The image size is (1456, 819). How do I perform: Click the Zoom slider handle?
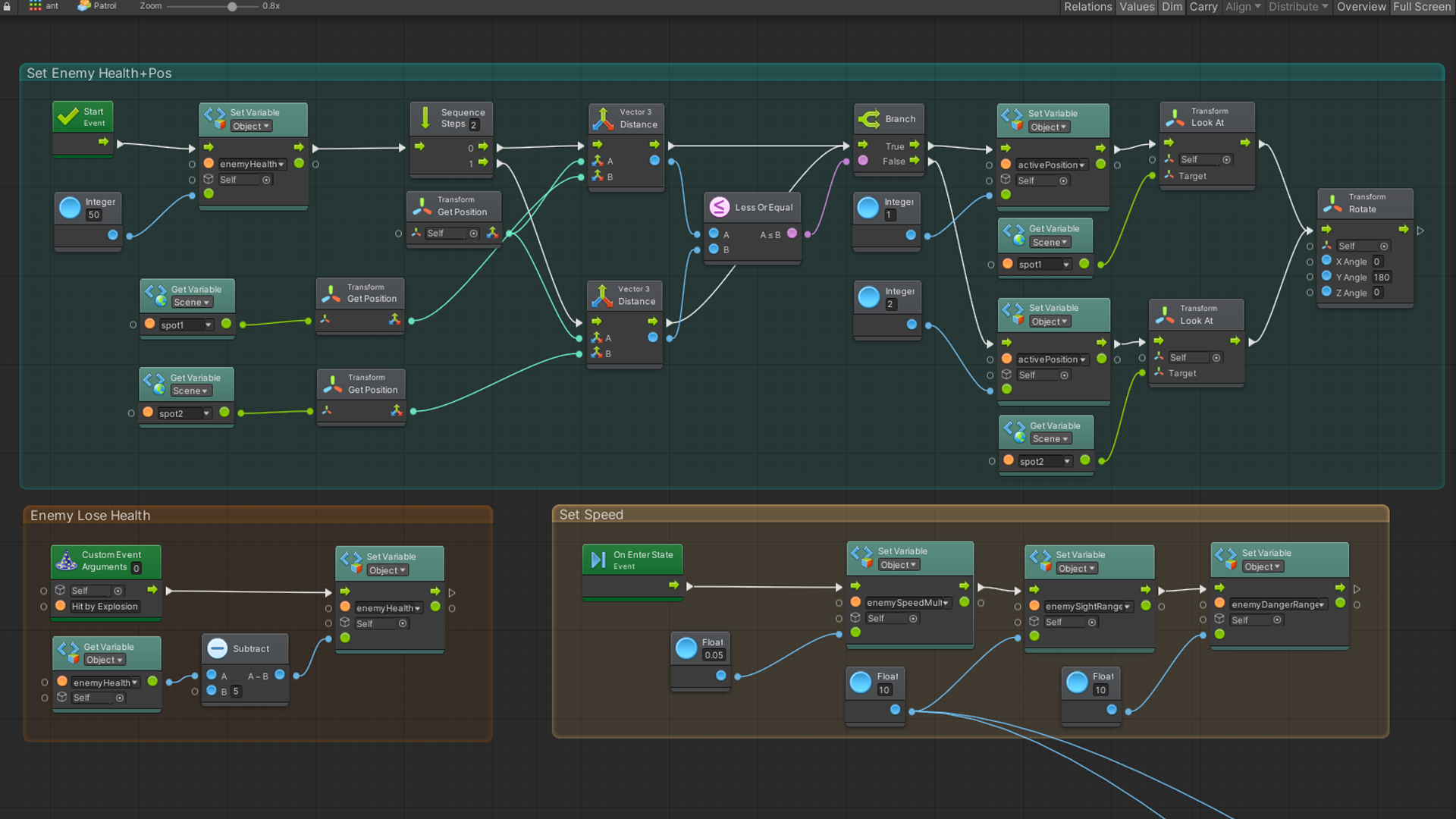232,6
